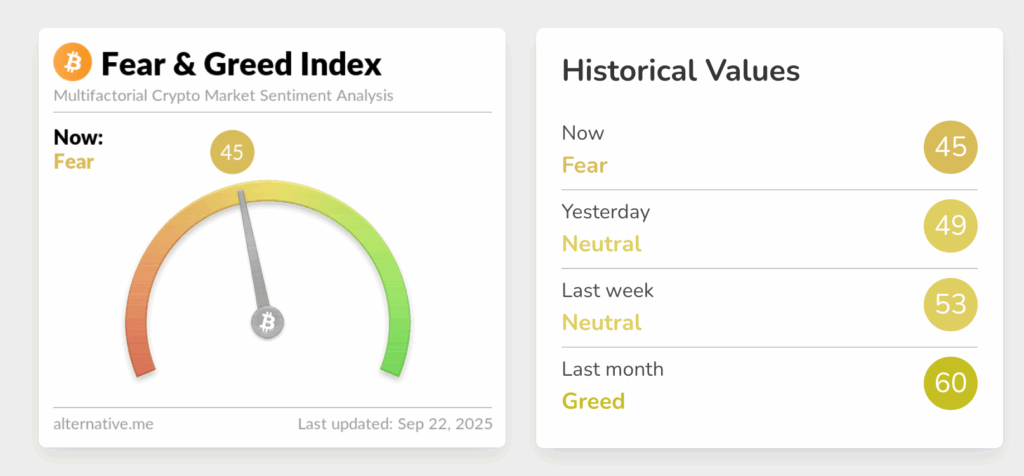Viewport: 1024px width, 476px height.
Task: Click the grey Bitcoin needle hub icon
Action: (267, 322)
